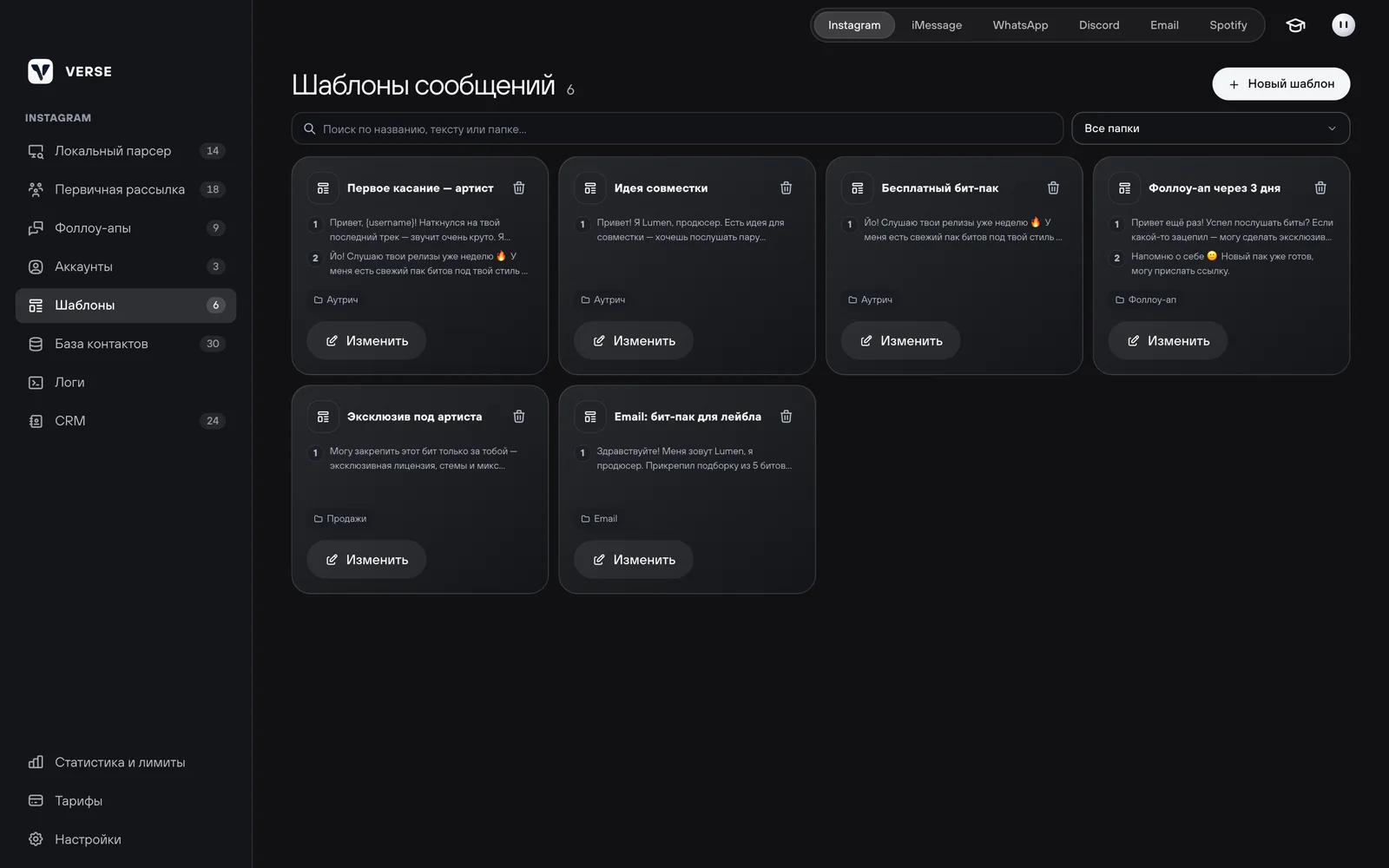The height and width of the screenshot is (868, 1389).
Task: Click the template icon on "Идея совместки" card
Action: tap(590, 188)
